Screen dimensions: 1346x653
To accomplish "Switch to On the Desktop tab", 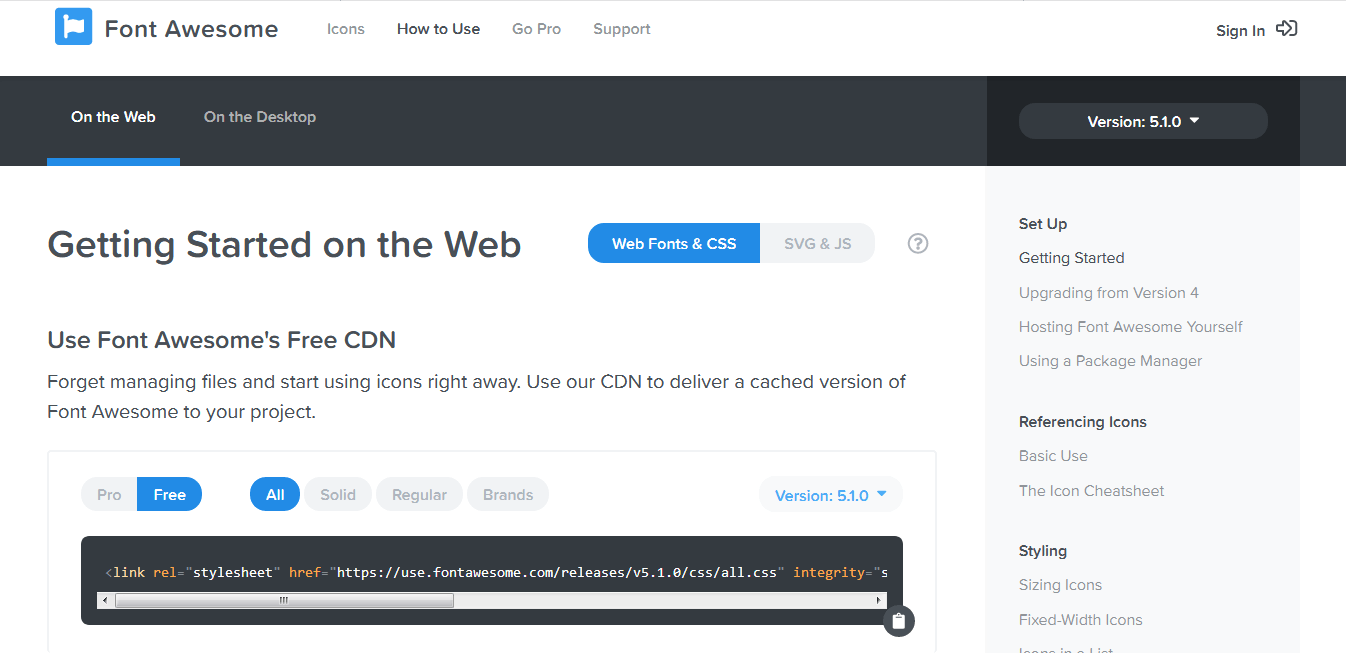I will (x=260, y=117).
